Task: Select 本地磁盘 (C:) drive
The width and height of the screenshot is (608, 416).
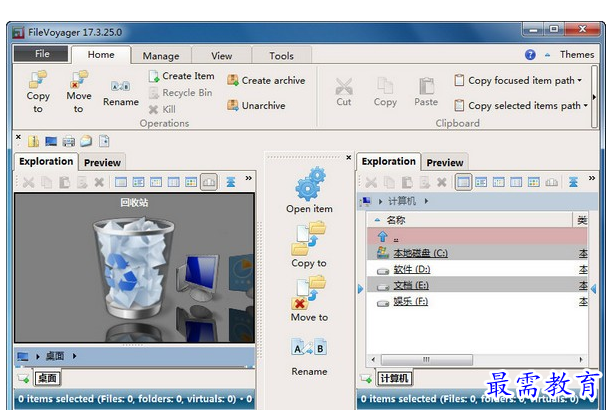Action: click(x=477, y=253)
